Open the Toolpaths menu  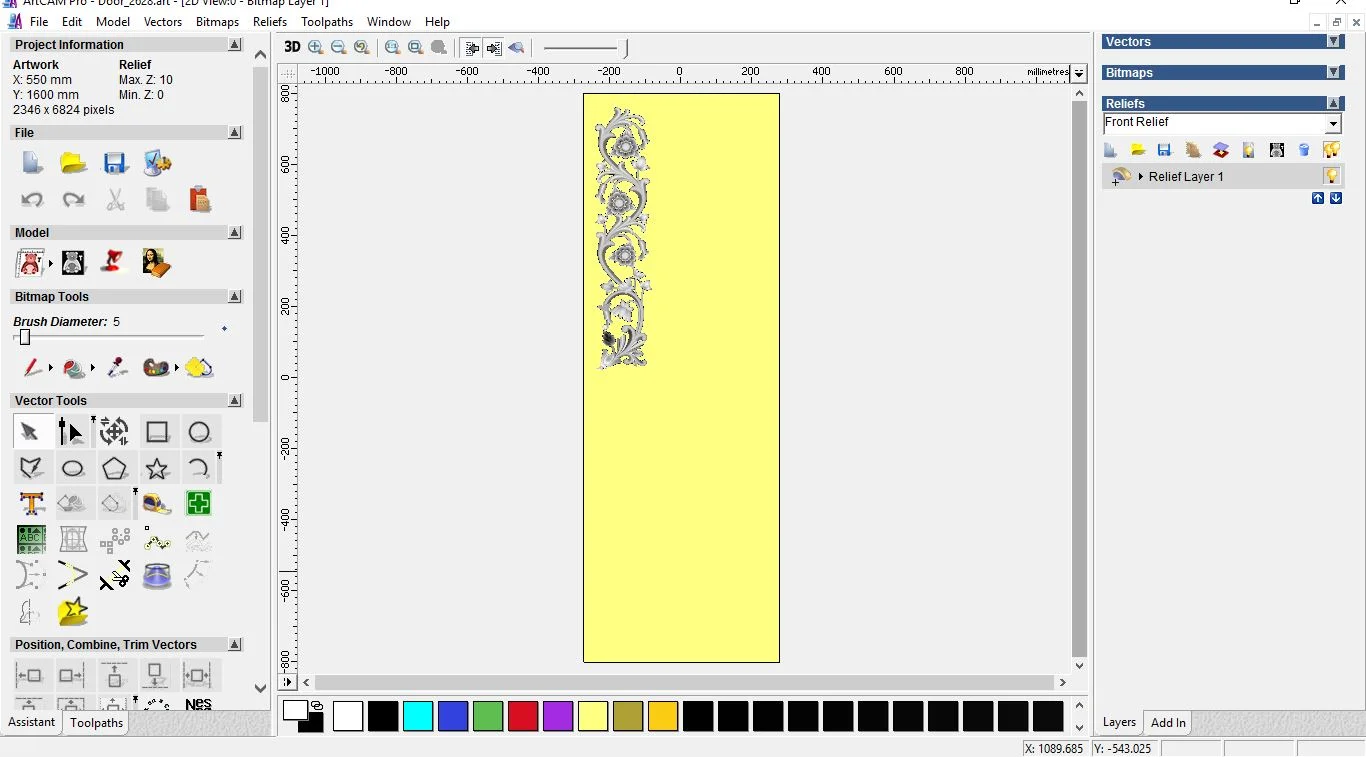click(x=327, y=21)
